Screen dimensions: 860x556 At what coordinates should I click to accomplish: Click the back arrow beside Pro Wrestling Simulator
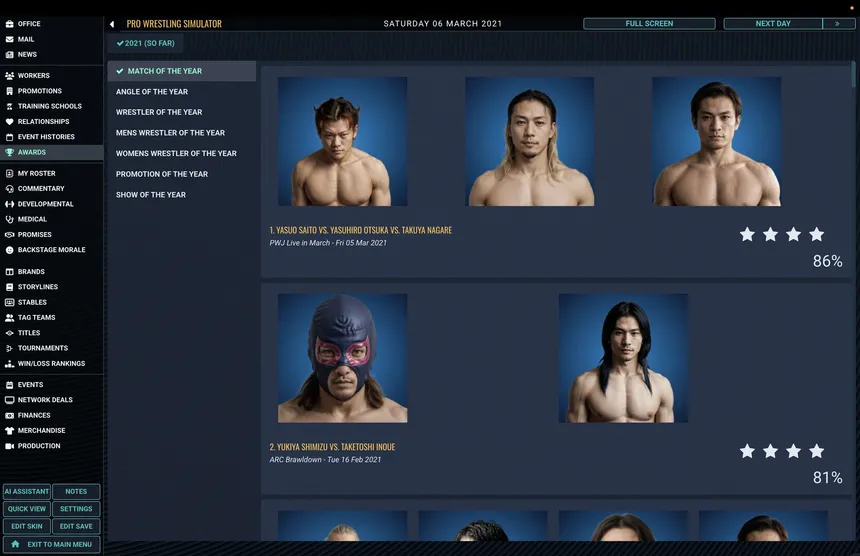(112, 24)
